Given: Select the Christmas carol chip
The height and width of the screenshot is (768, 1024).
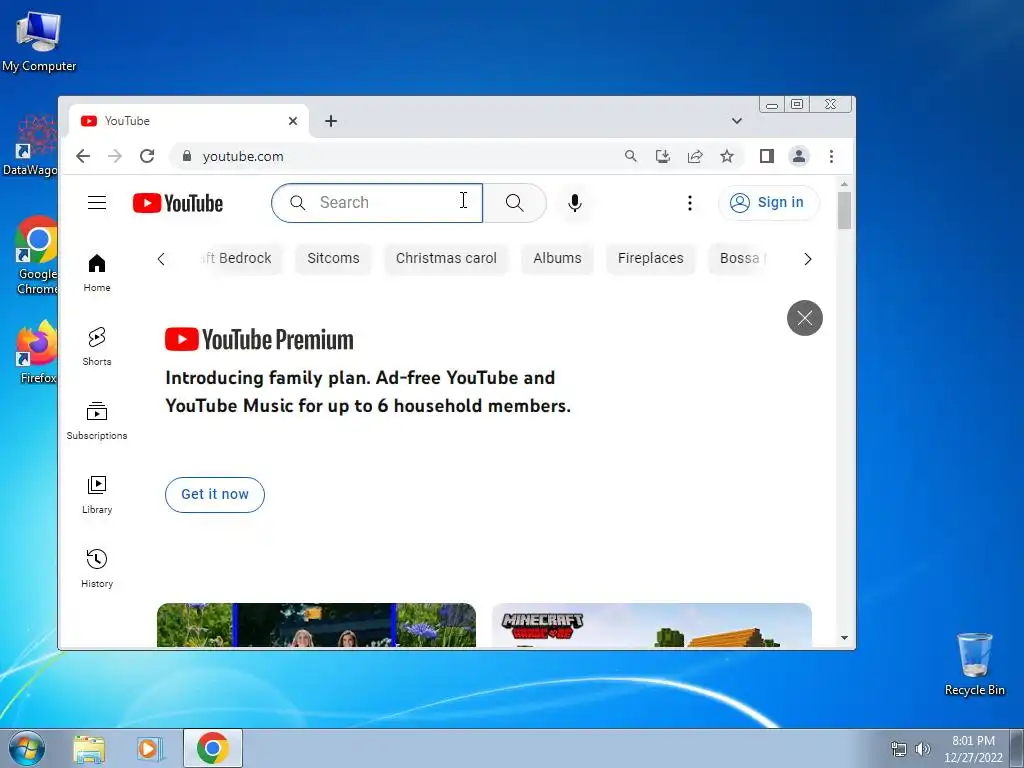Looking at the screenshot, I should pyautogui.click(x=446, y=259).
